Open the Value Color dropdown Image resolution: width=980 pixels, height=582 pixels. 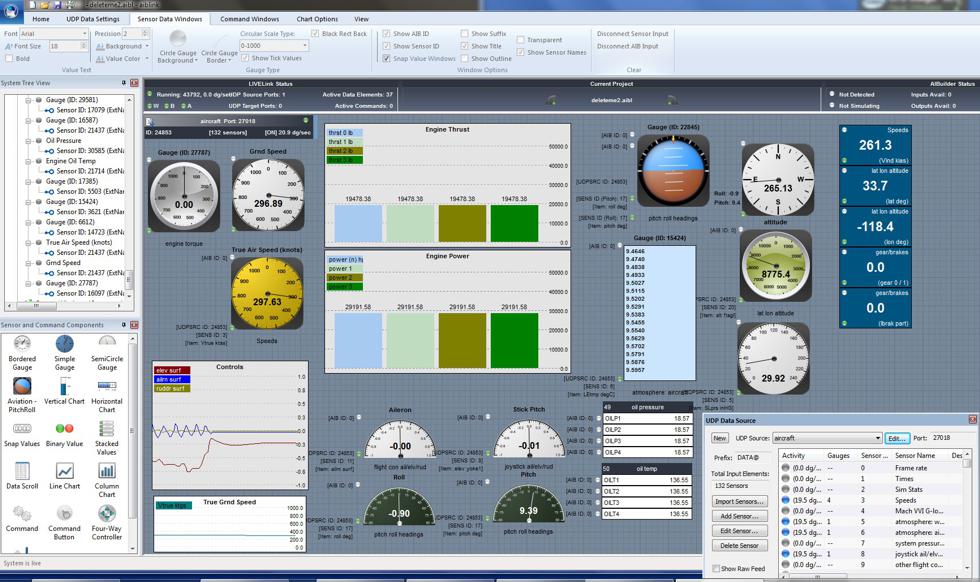[147, 58]
